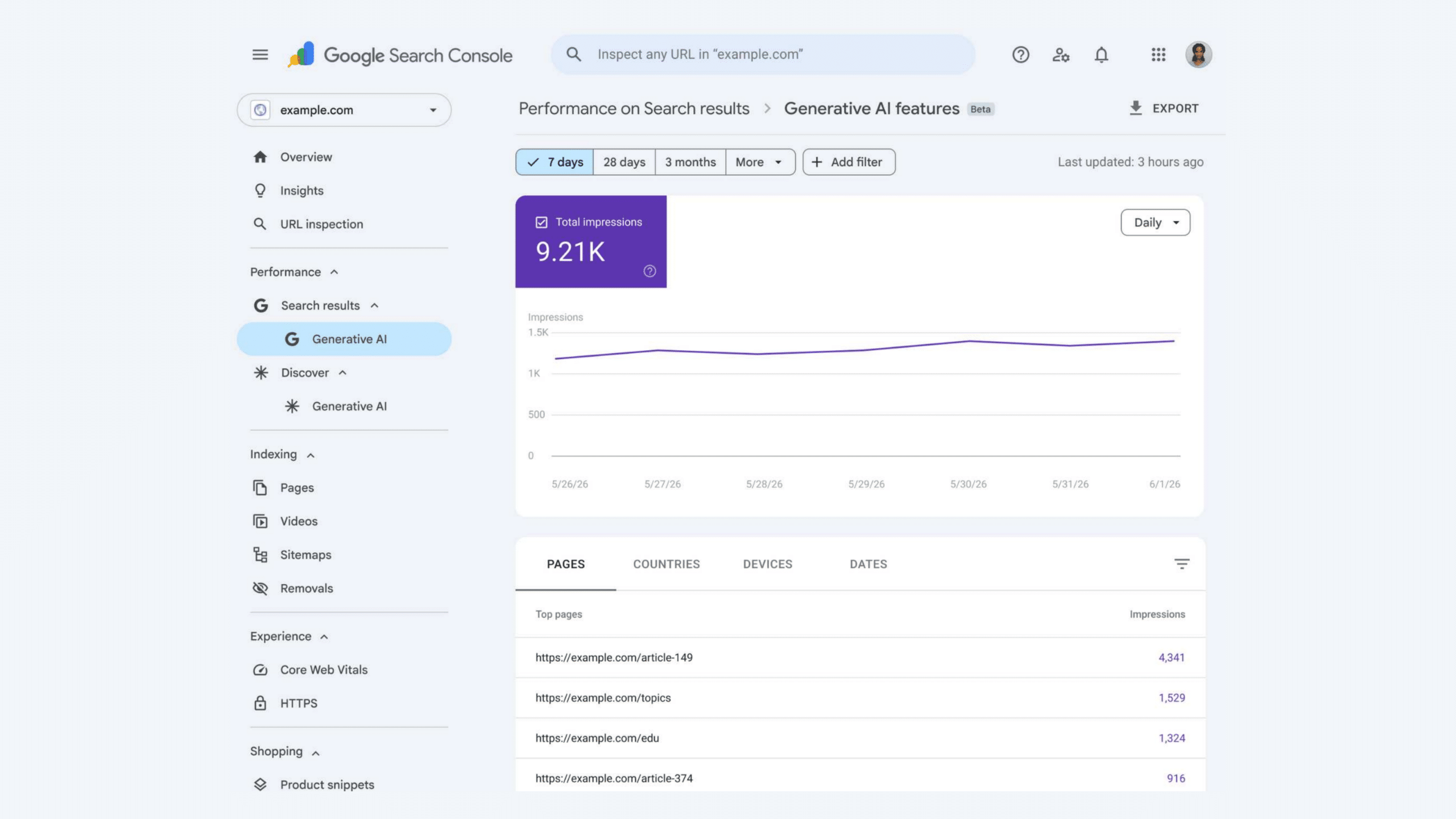1456x819 pixels.
Task: Click the Removals crossed-eye icon
Action: [x=260, y=588]
